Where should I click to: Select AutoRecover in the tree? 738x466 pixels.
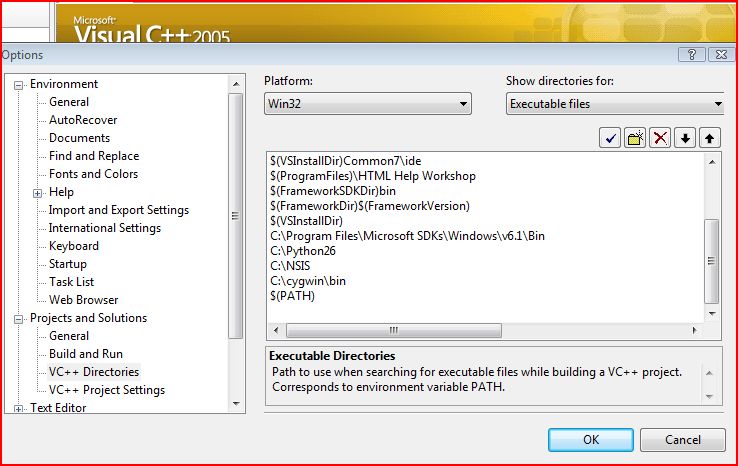tap(83, 120)
